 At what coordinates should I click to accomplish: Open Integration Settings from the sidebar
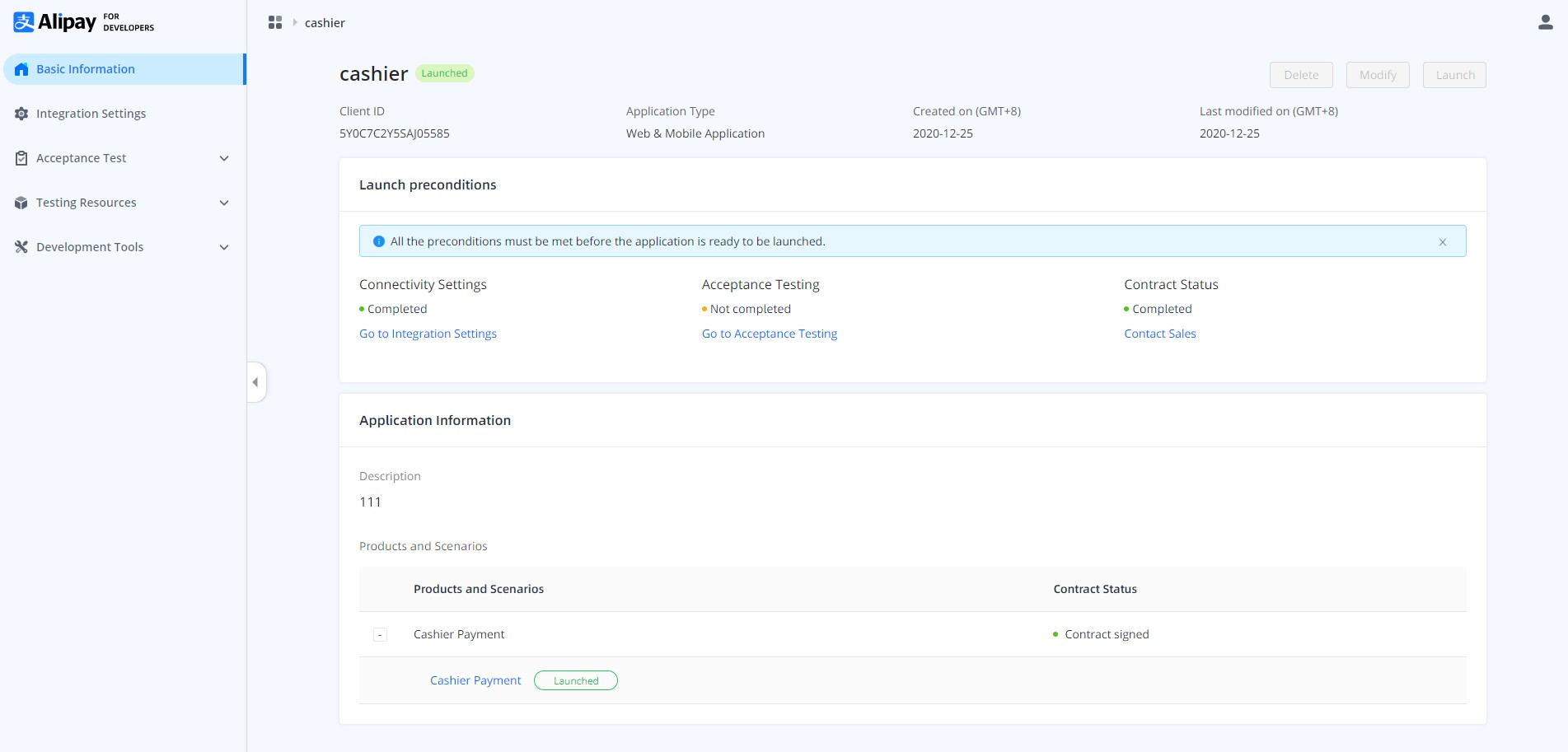click(x=91, y=114)
